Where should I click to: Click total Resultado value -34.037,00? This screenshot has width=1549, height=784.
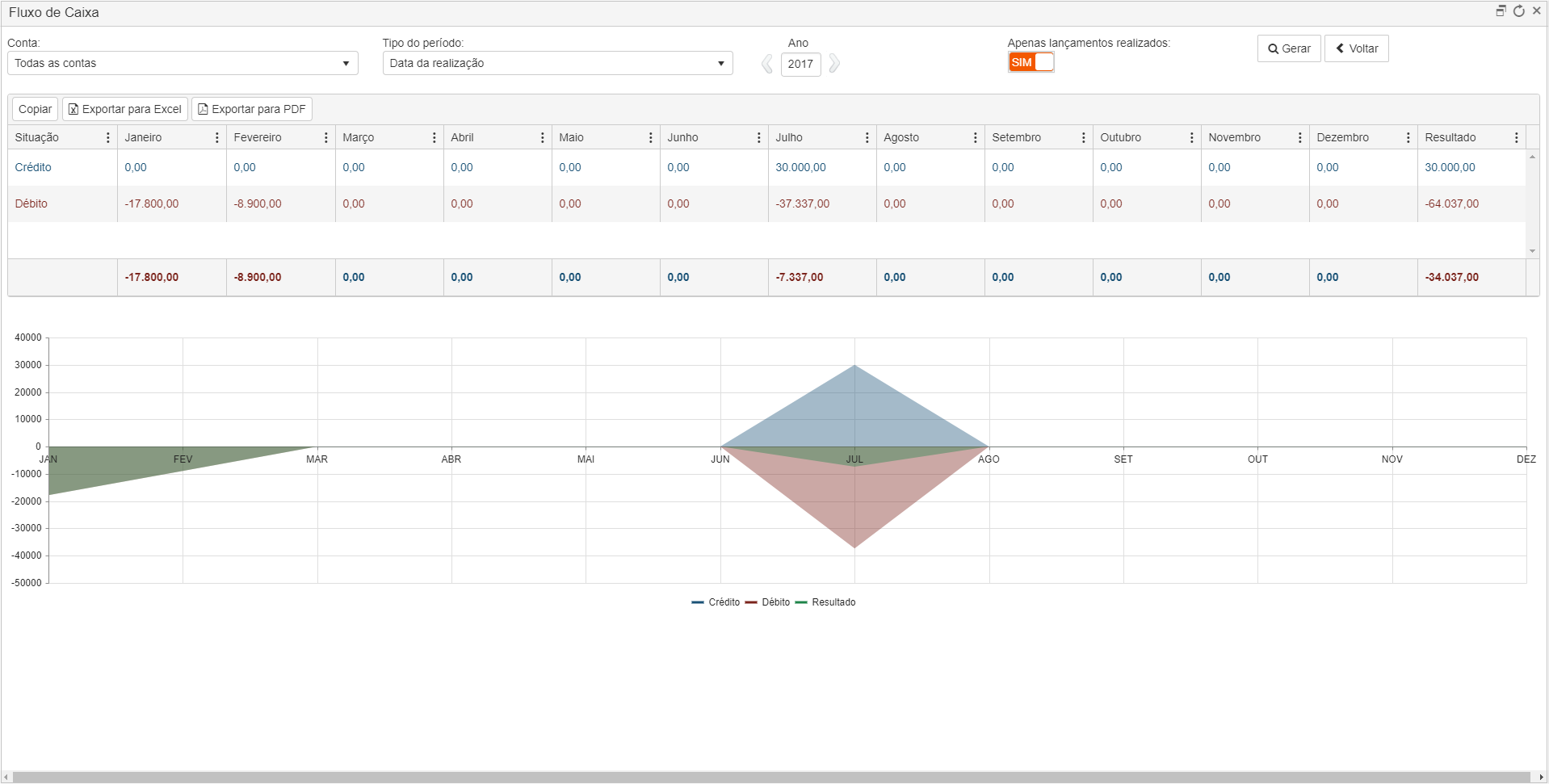pyautogui.click(x=1452, y=278)
